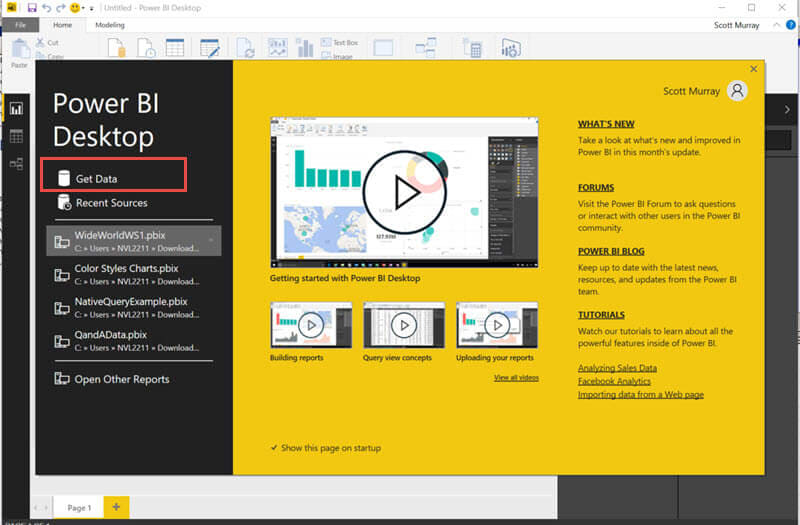The image size is (800, 525).
Task: Open the FORUMS link
Action: 596,187
